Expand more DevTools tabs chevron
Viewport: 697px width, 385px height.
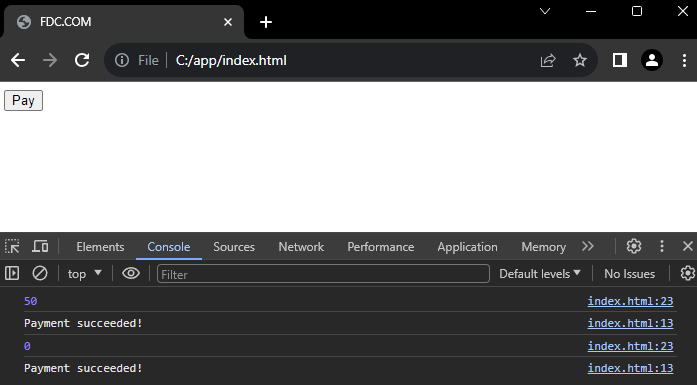pyautogui.click(x=588, y=246)
